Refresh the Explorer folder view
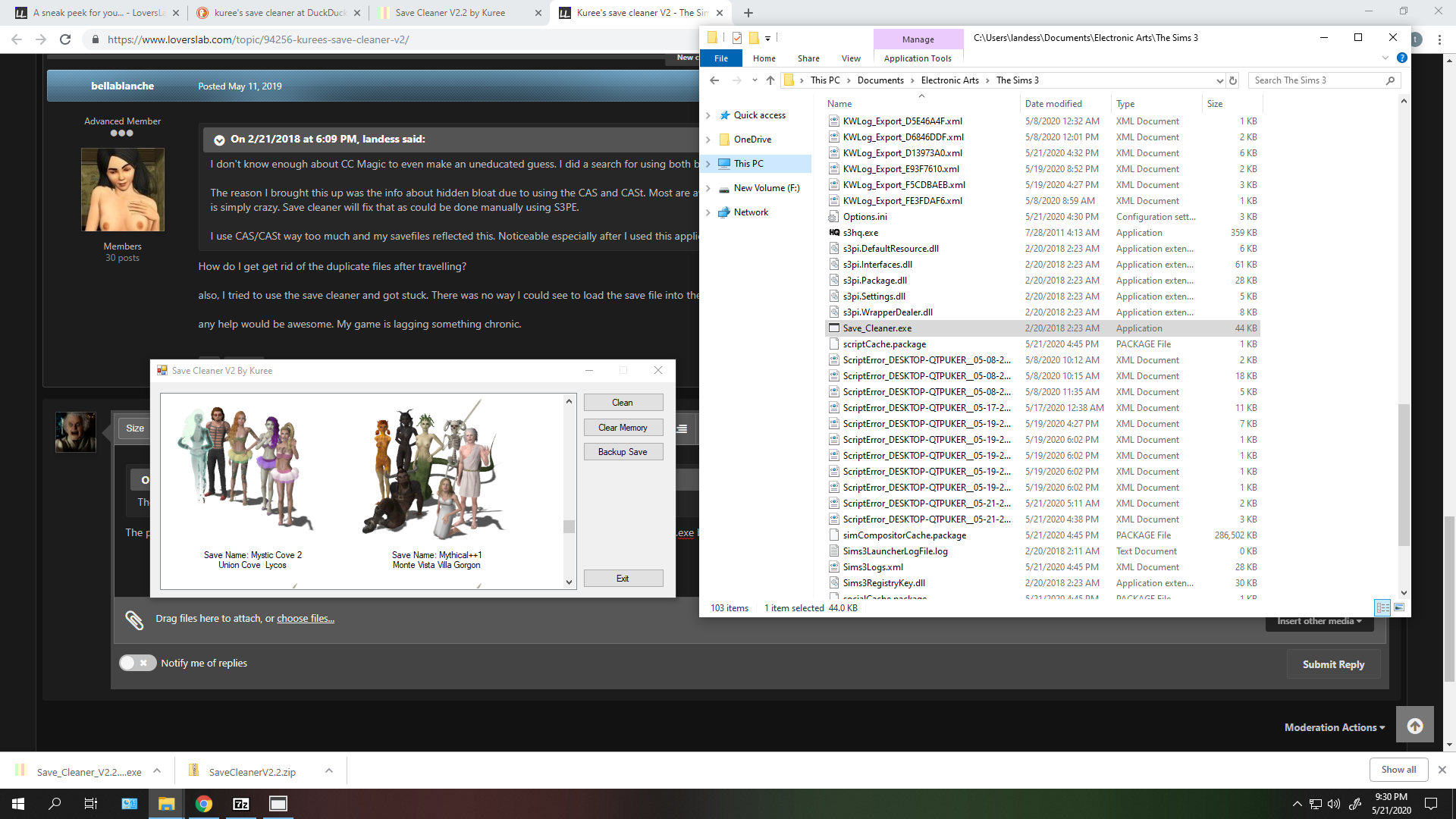This screenshot has height=819, width=1456. (x=1233, y=80)
